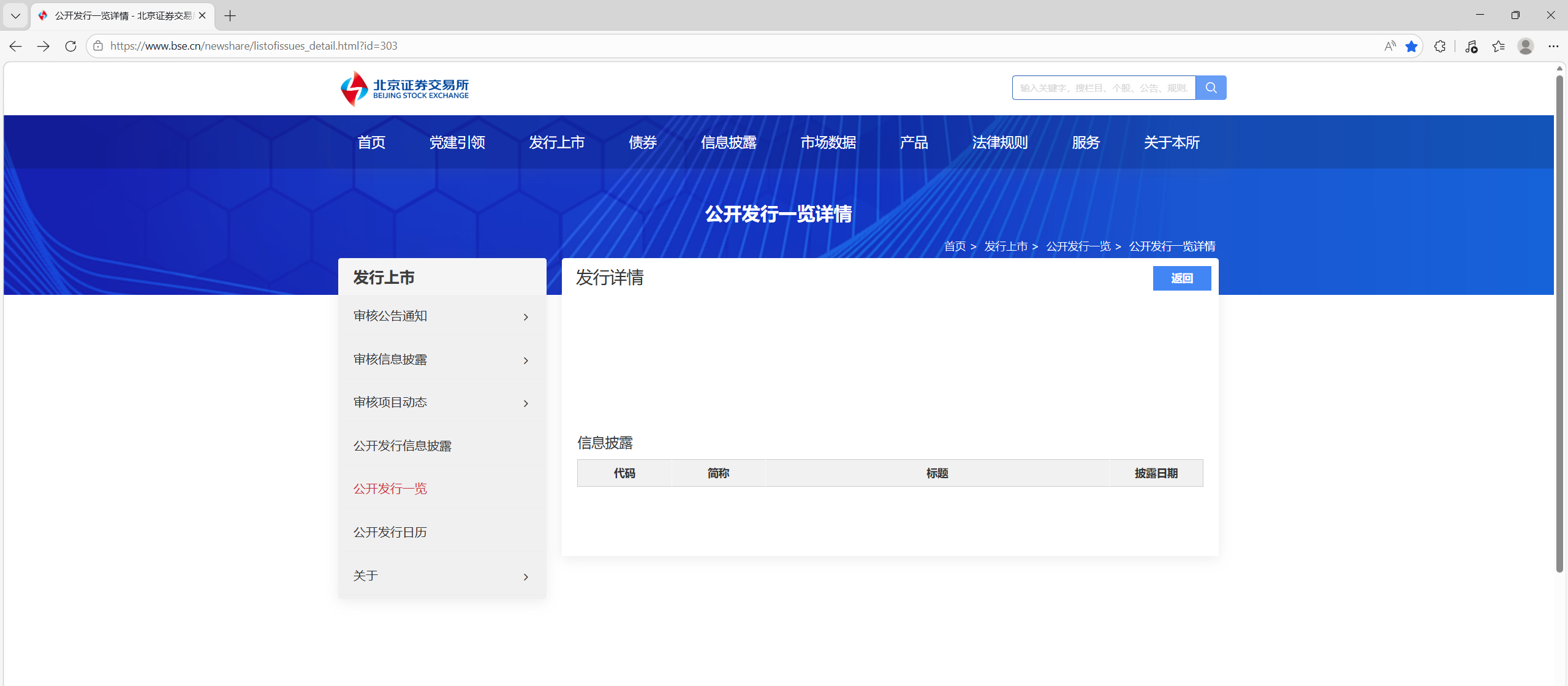This screenshot has width=1568, height=686.
Task: Open browser settings and more menu
Action: pyautogui.click(x=1553, y=46)
